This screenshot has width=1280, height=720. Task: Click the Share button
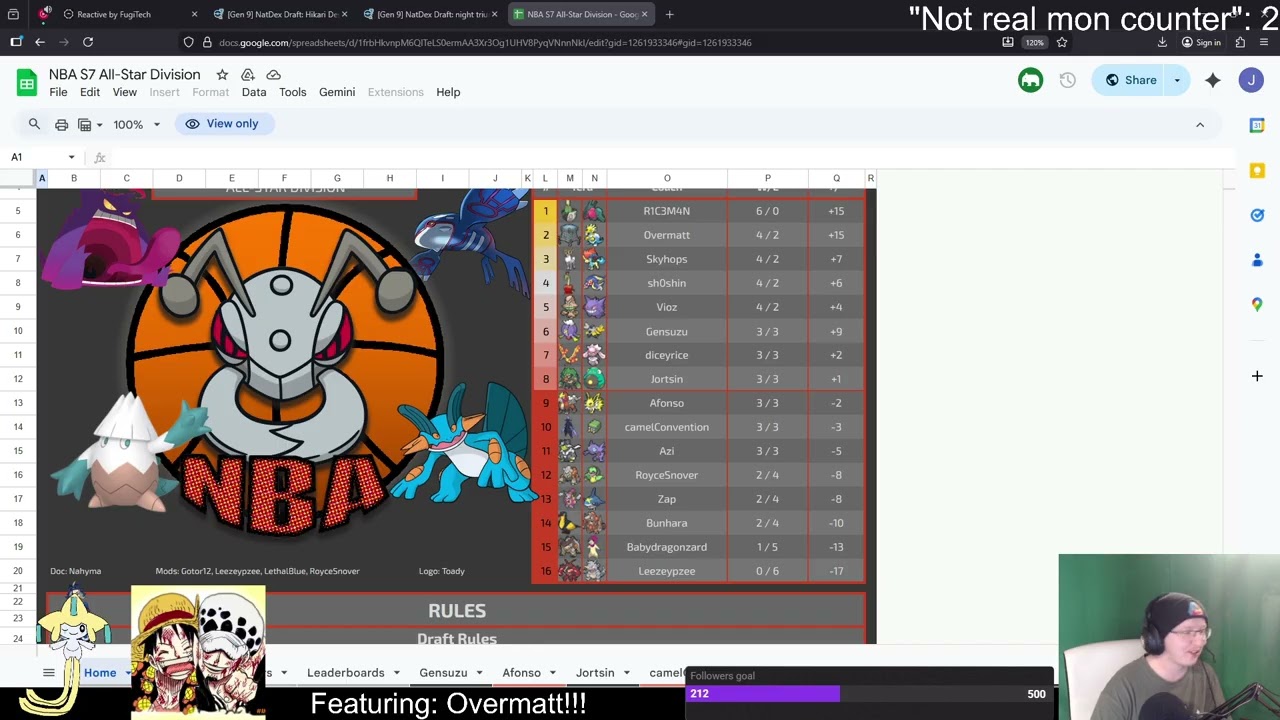coord(1131,80)
